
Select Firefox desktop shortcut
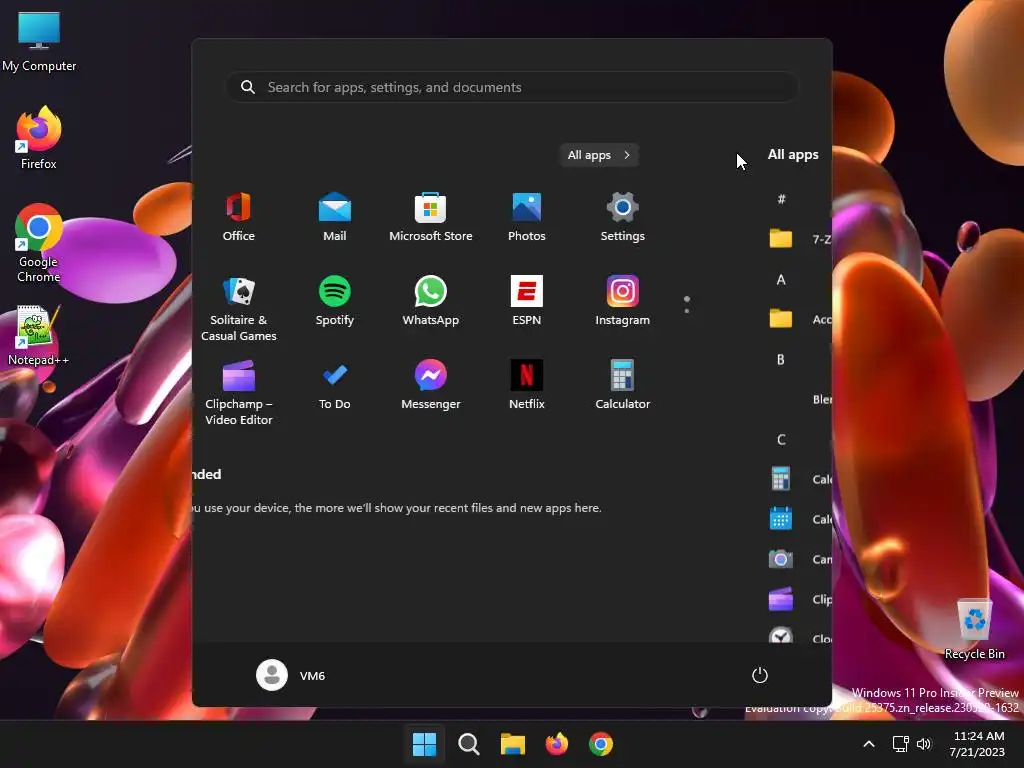coord(39,138)
